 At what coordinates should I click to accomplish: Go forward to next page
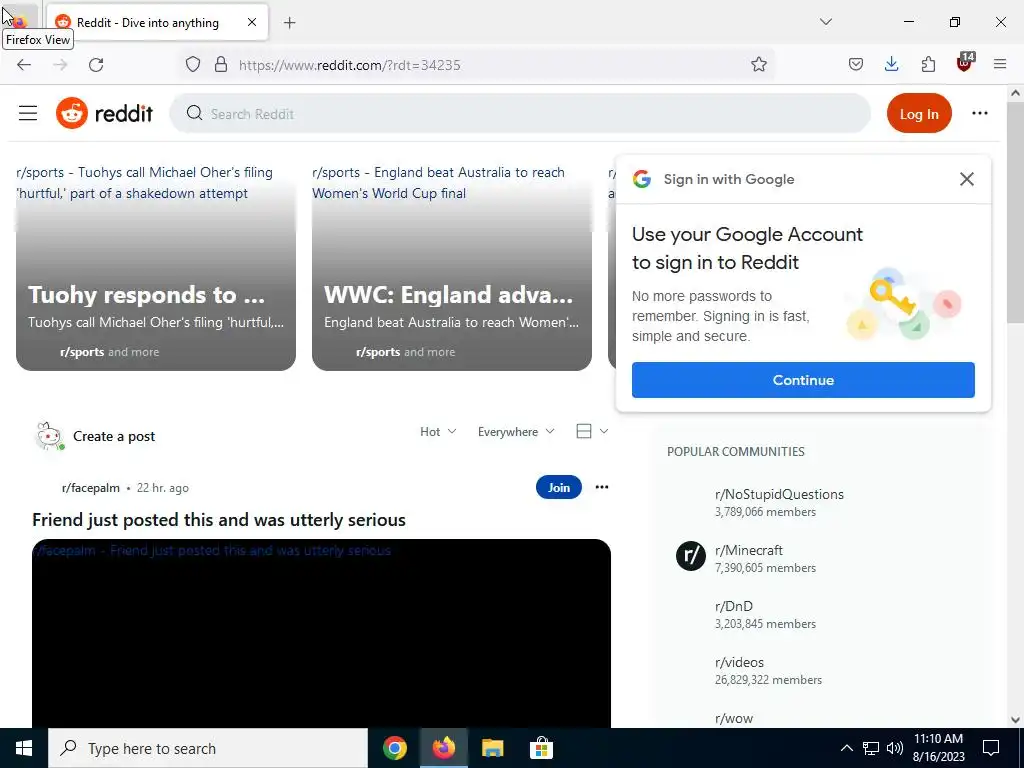point(60,65)
